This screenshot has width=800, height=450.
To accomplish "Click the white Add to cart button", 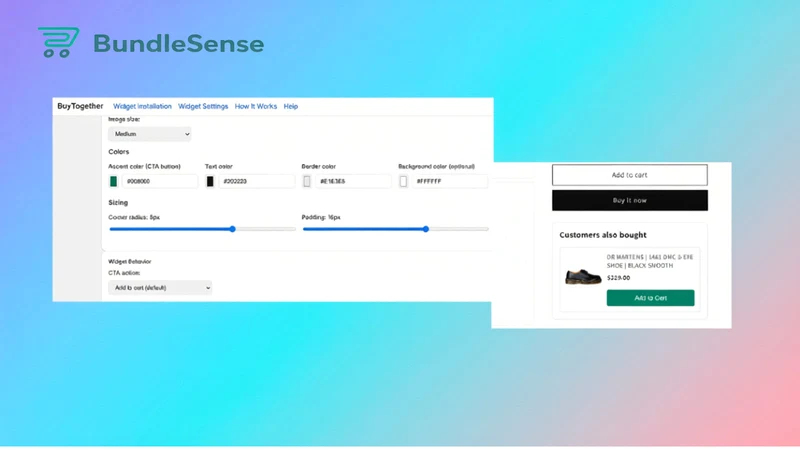I will (x=630, y=175).
